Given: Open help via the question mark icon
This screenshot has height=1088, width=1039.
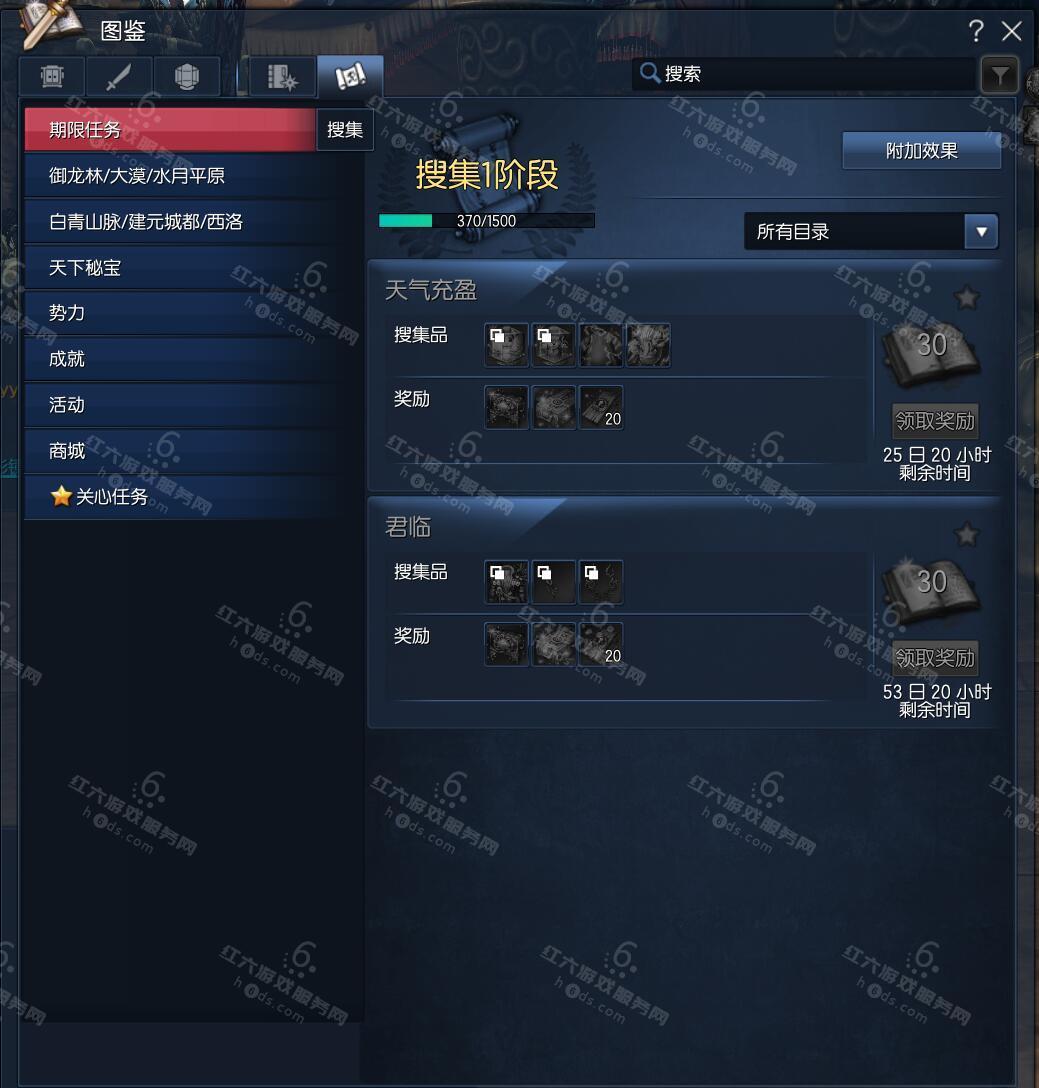Looking at the screenshot, I should [x=976, y=31].
